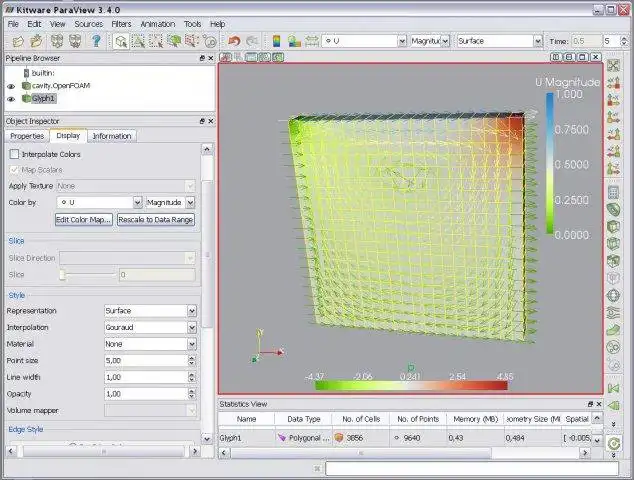The image size is (634, 480).
Task: Click the Previous Frame playback button
Action: point(614,406)
